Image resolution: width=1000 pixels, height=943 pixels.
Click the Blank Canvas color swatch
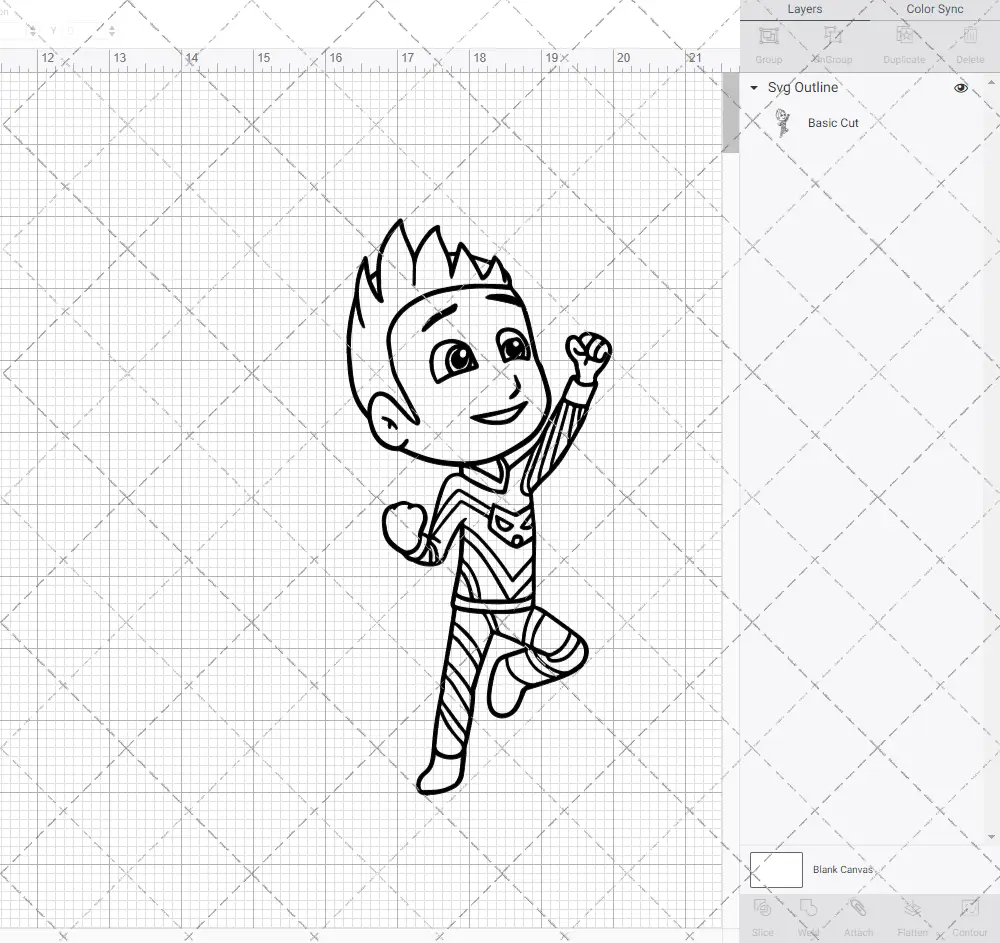[x=775, y=869]
